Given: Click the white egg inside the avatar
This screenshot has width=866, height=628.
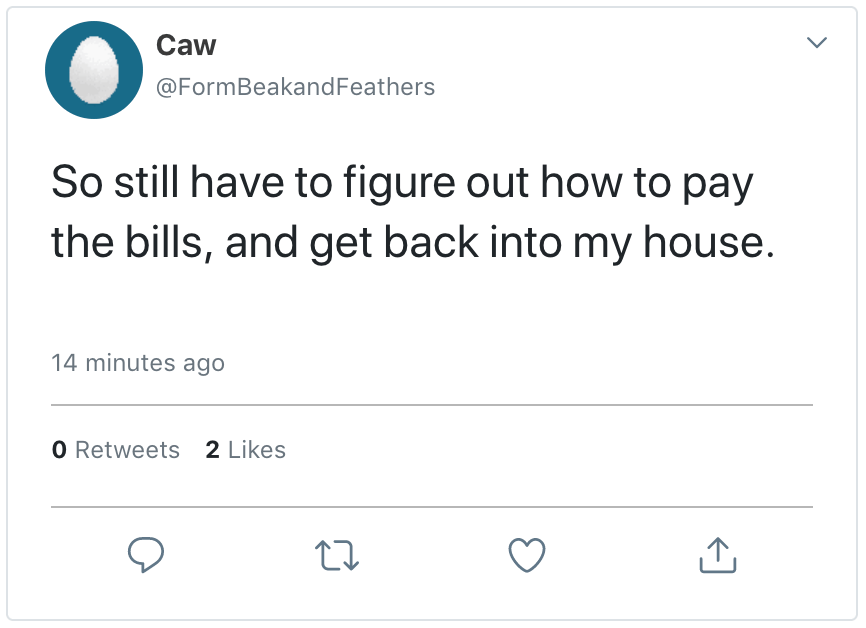Looking at the screenshot, I should 94,72.
